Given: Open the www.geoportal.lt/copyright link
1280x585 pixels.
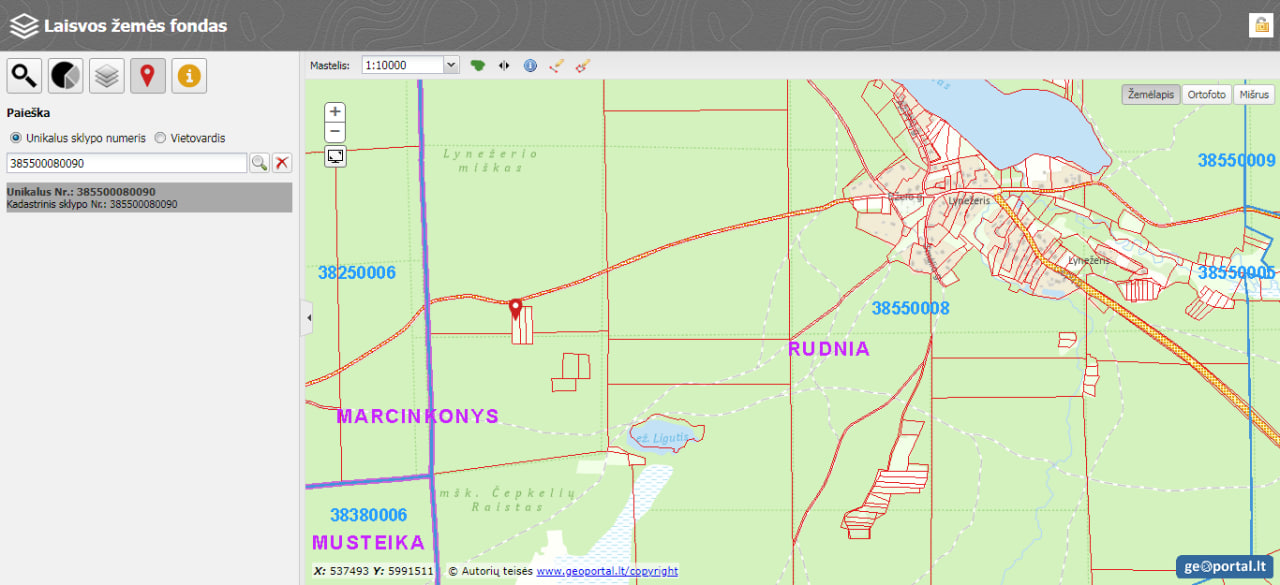Looking at the screenshot, I should pyautogui.click(x=607, y=571).
